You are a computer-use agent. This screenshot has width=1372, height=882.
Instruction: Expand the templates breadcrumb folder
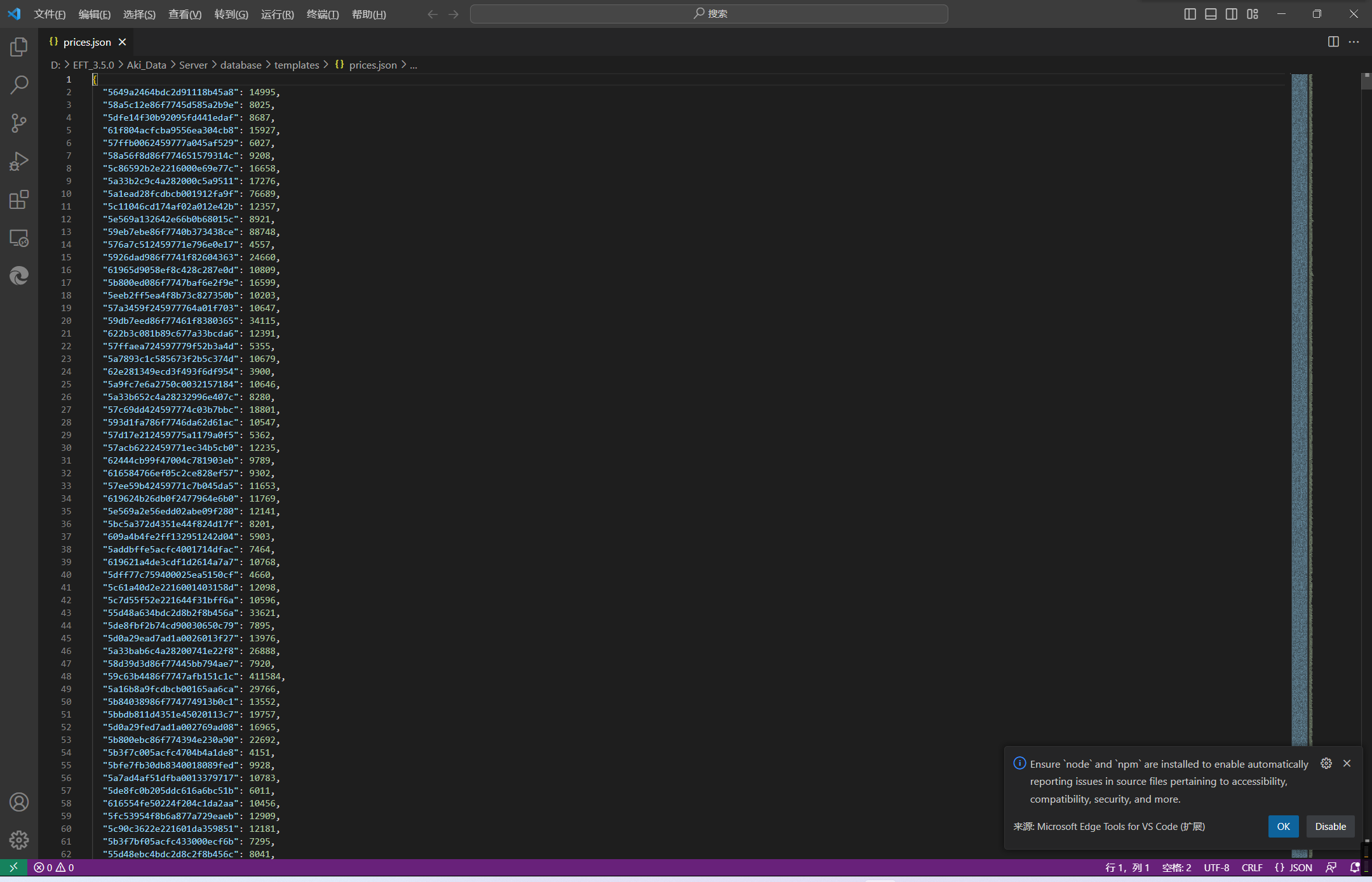coord(297,65)
